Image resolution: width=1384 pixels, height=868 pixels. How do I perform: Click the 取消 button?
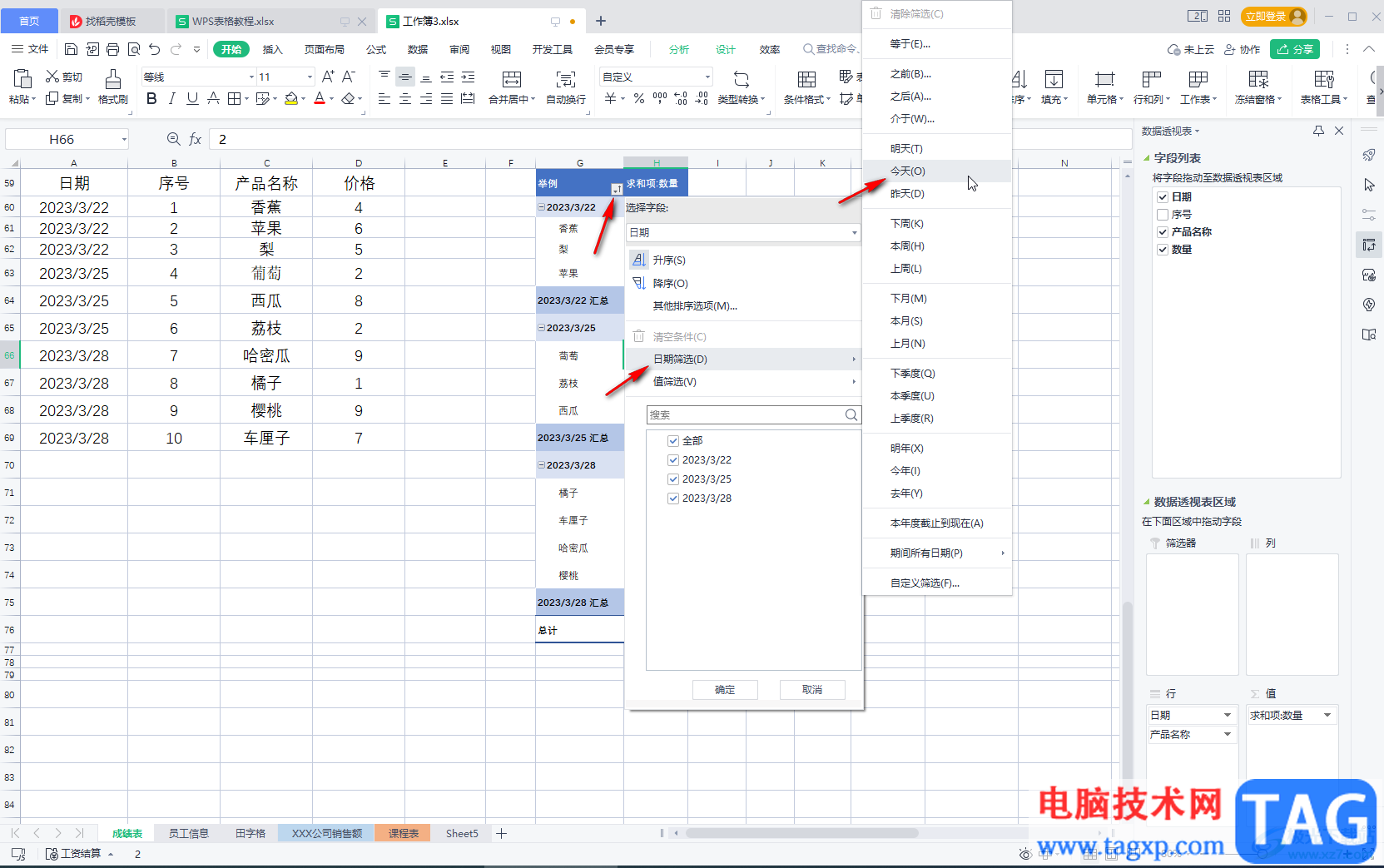[812, 690]
